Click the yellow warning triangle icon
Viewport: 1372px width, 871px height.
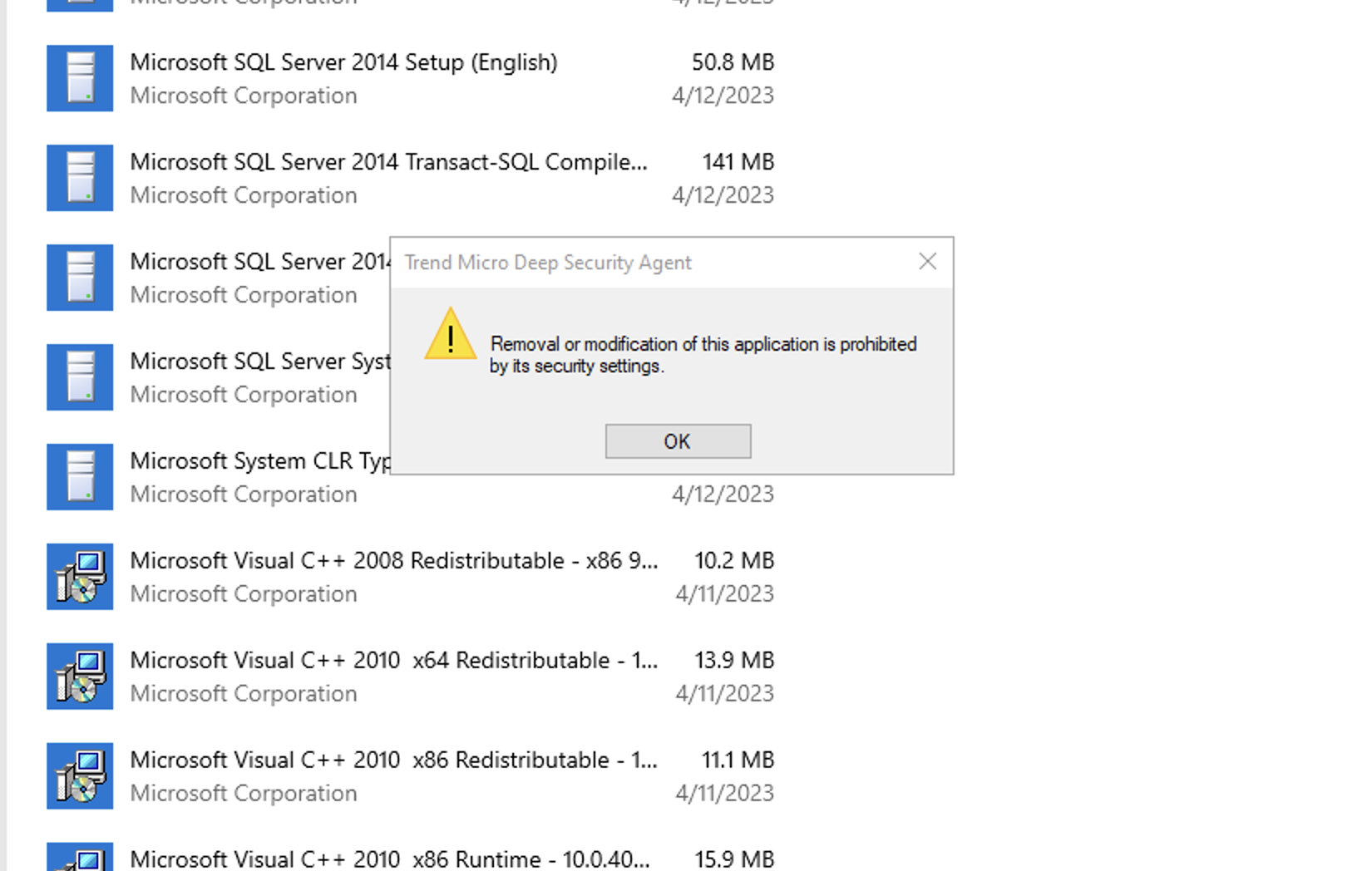(450, 334)
